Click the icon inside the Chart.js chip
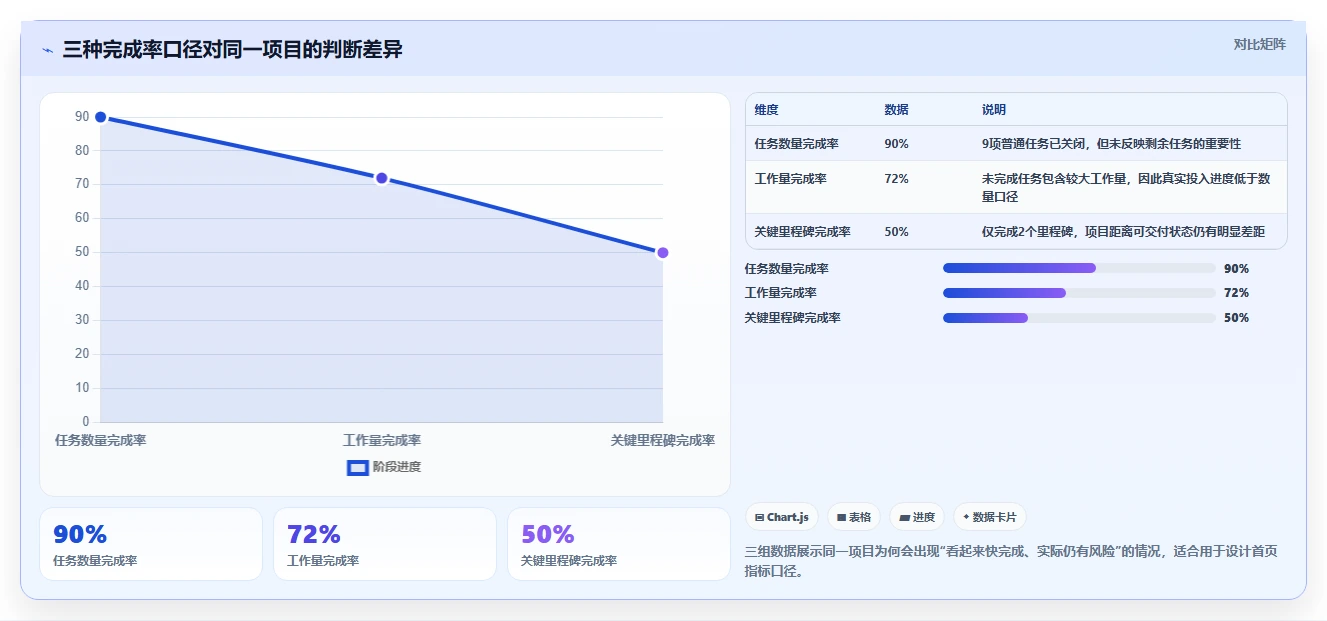This screenshot has height=621, width=1327. click(x=760, y=518)
